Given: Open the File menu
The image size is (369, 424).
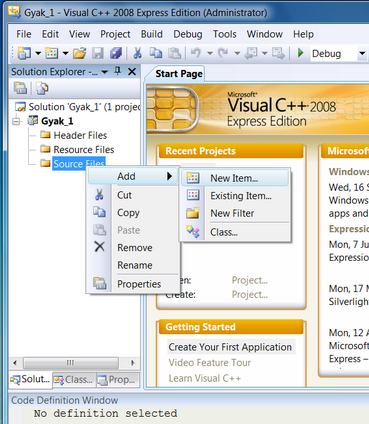Looking at the screenshot, I should point(24,34).
